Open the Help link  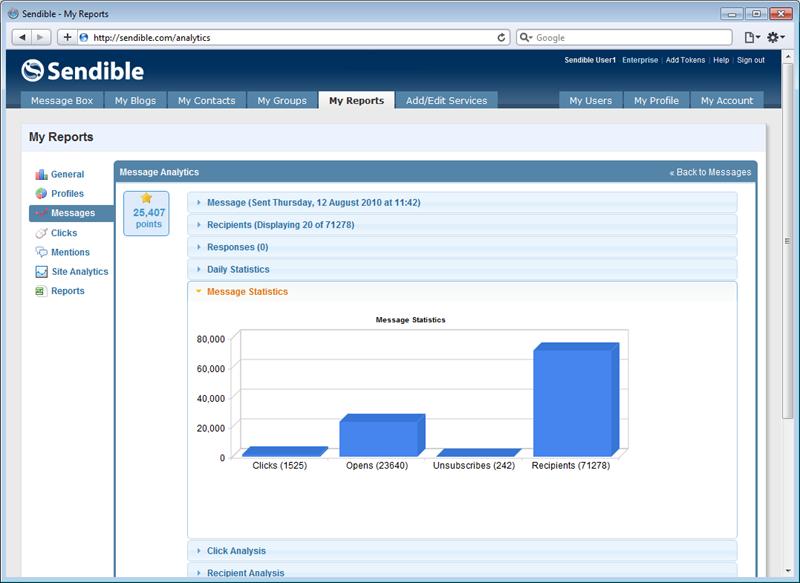tap(721, 60)
